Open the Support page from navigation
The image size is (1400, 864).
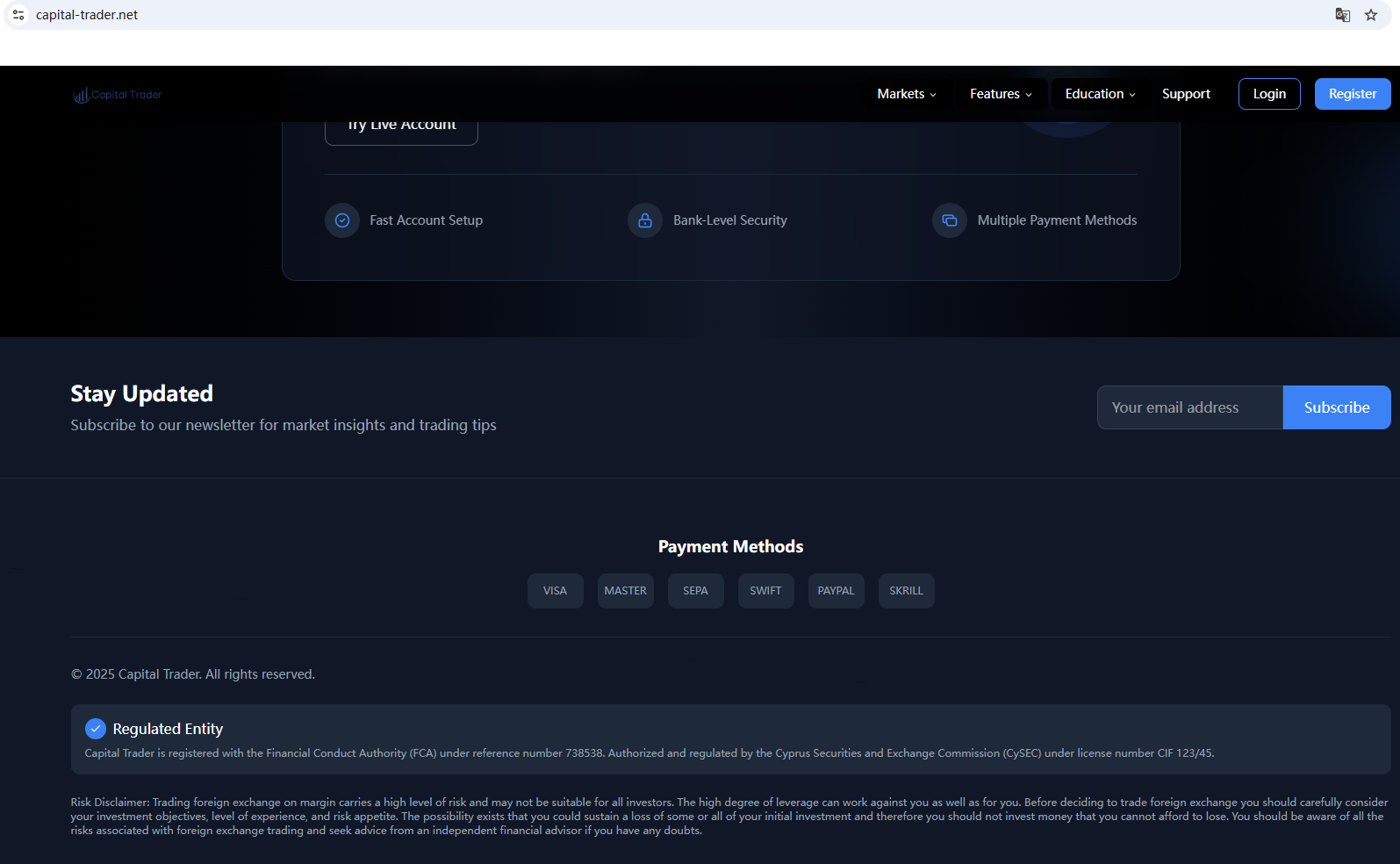(x=1186, y=94)
